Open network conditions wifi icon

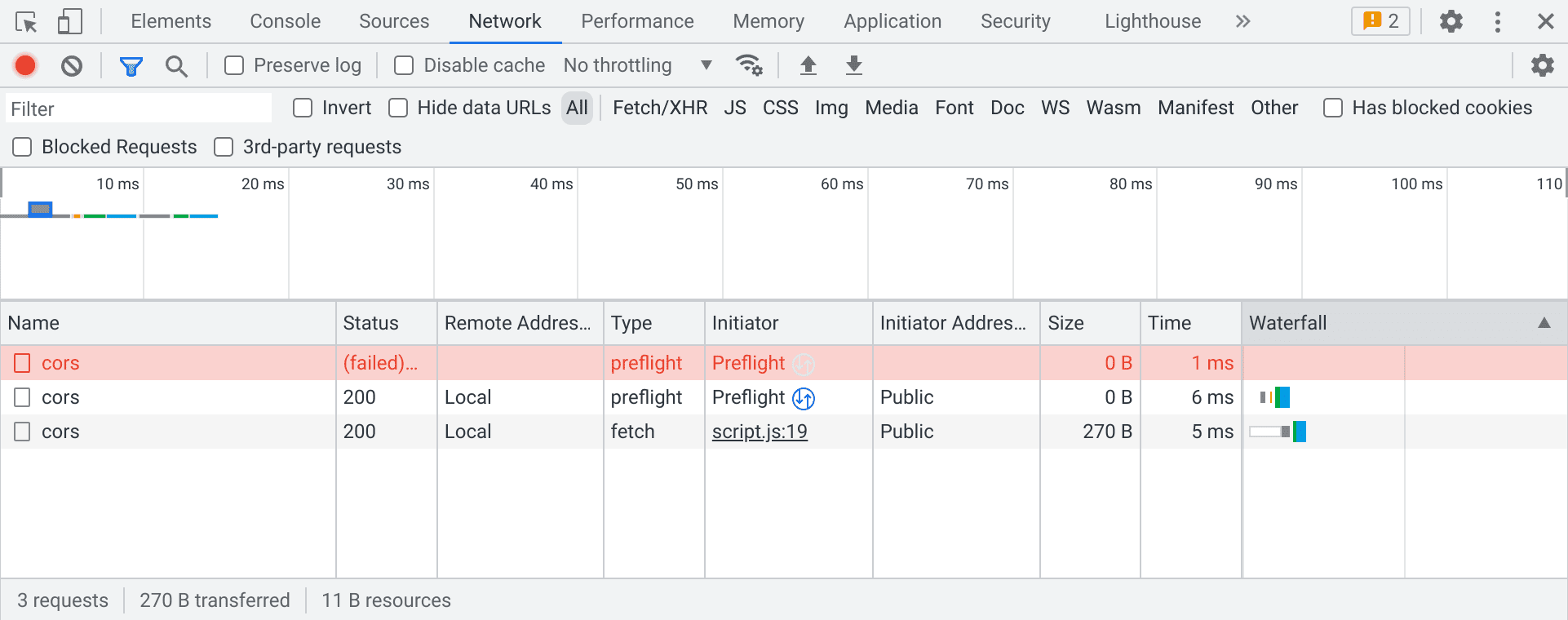click(749, 65)
